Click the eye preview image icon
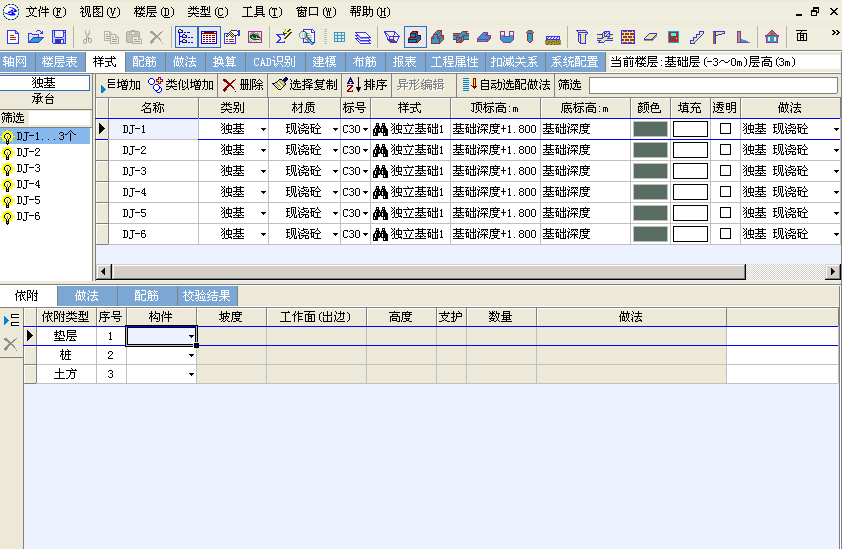Screen dimensions: 842x549 click(x=255, y=37)
